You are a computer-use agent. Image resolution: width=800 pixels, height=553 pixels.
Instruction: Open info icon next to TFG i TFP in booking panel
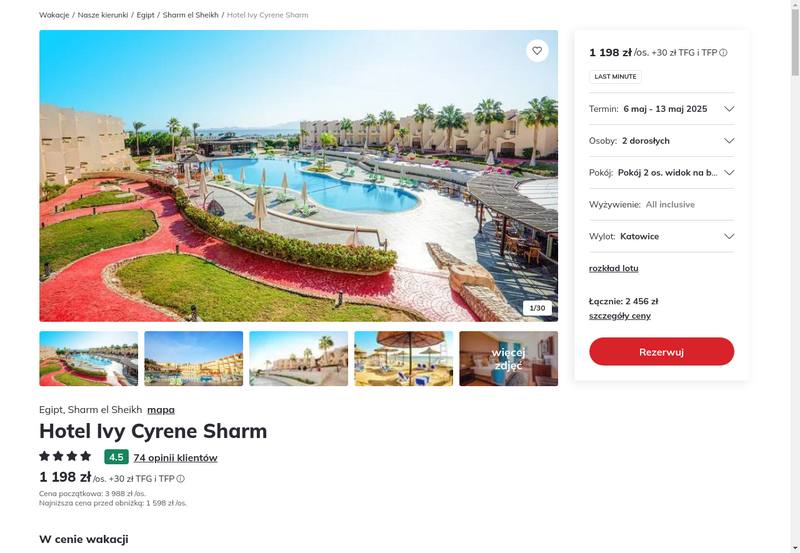coord(723,53)
